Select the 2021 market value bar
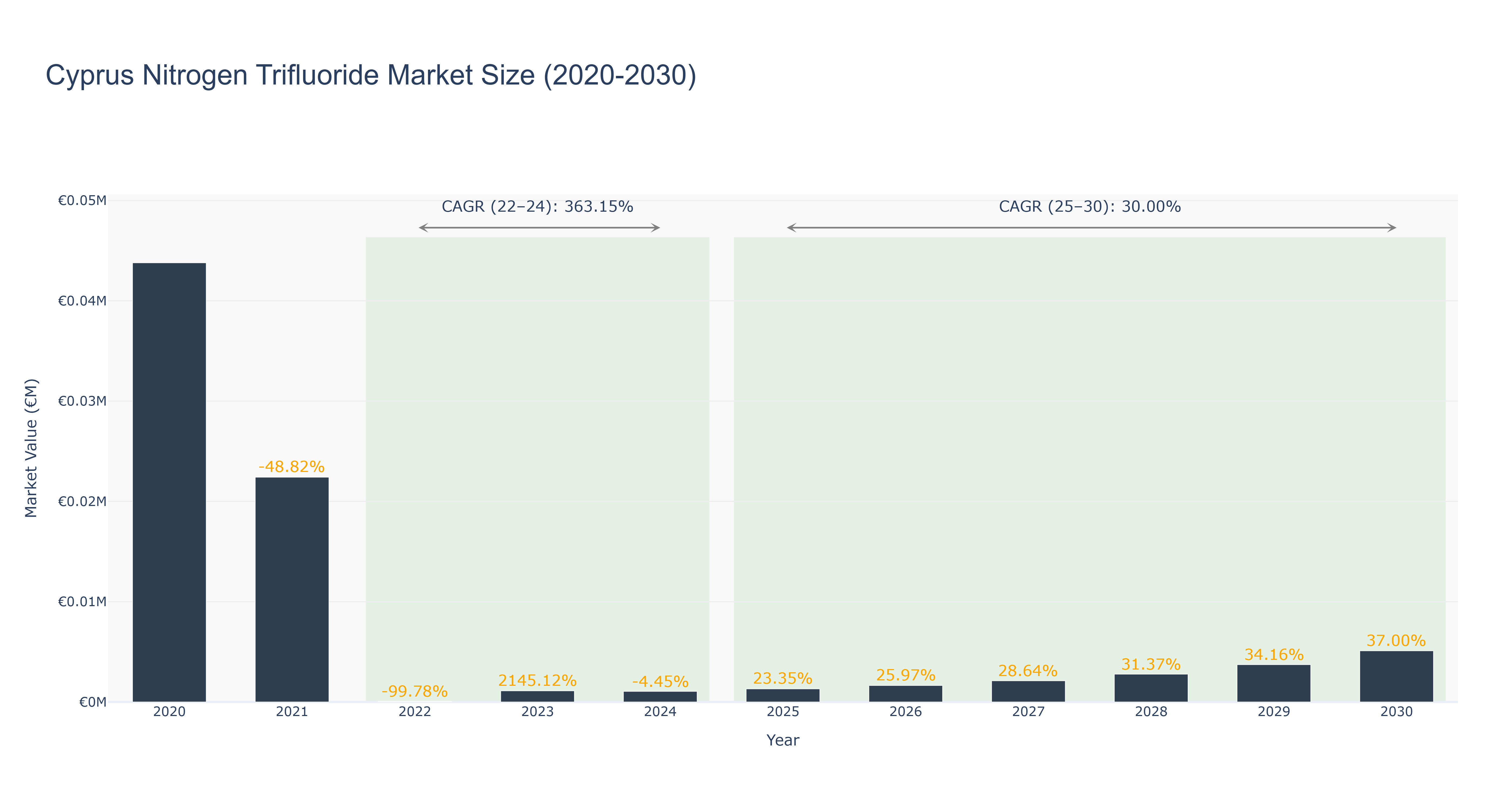Viewport: 1512px width, 810px height. point(292,589)
